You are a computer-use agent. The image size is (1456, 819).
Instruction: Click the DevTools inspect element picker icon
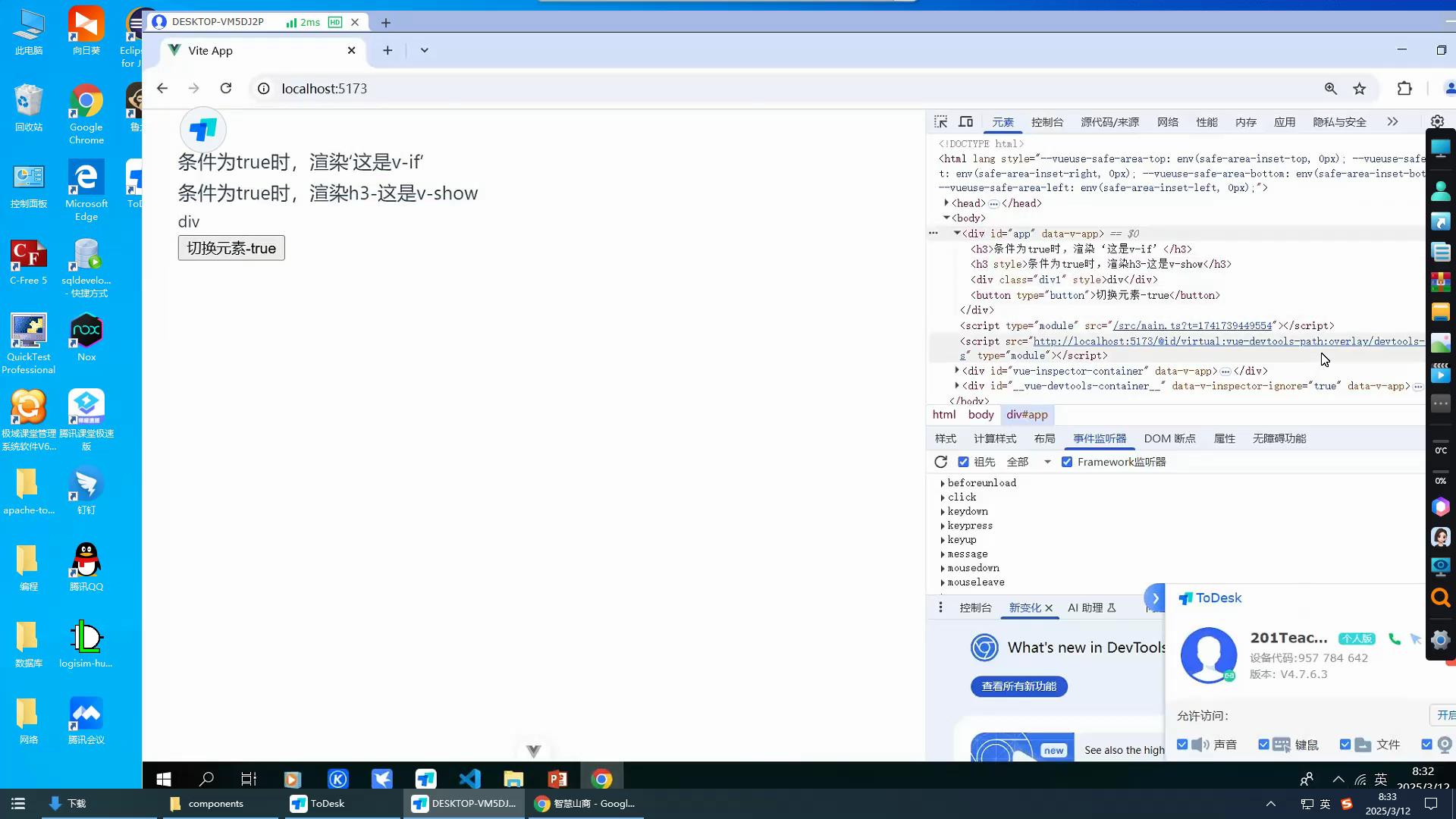tap(940, 121)
